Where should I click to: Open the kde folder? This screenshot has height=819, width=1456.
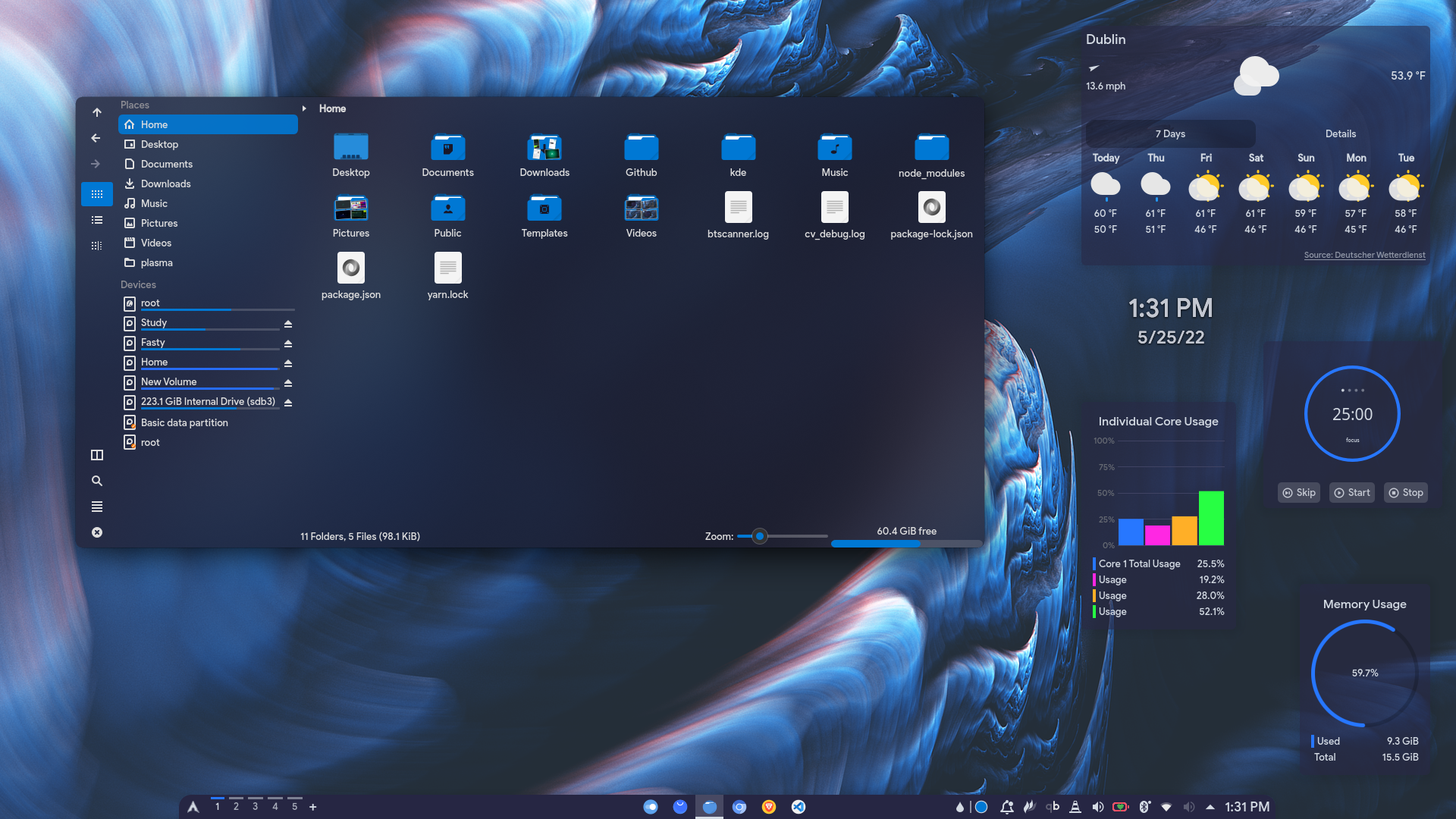[738, 155]
